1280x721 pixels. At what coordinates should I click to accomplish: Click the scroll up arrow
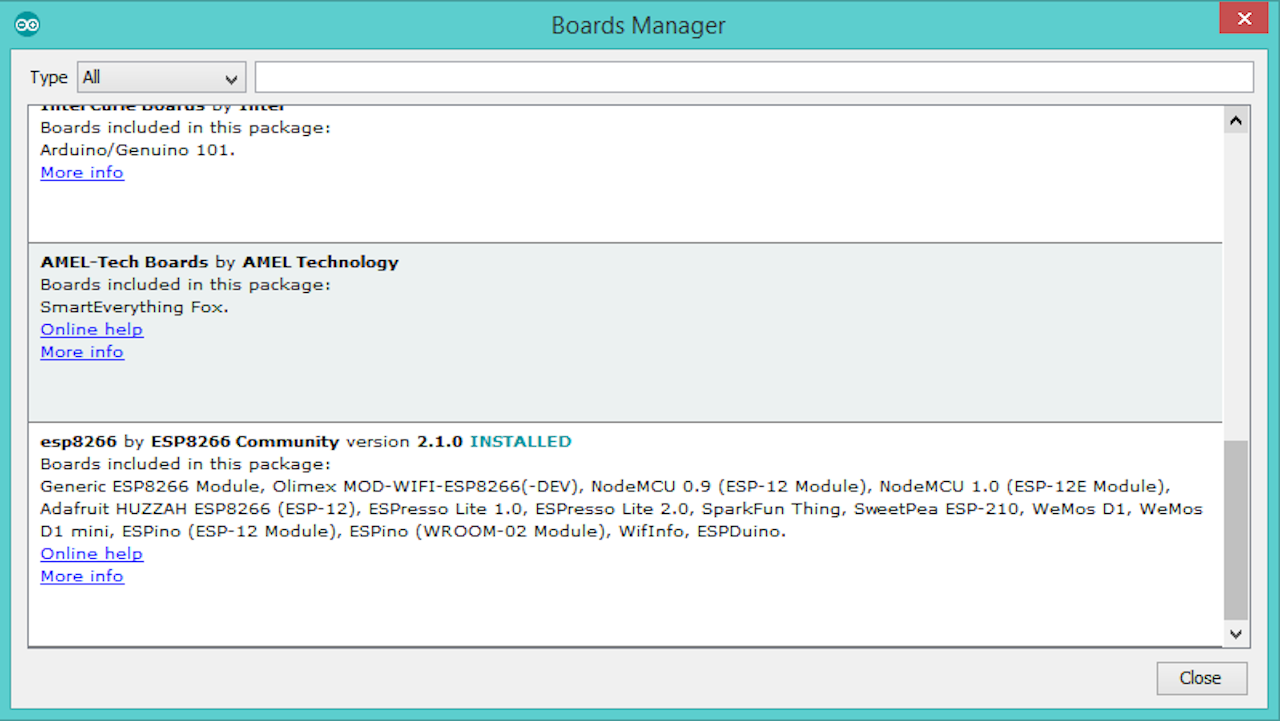[x=1236, y=120]
